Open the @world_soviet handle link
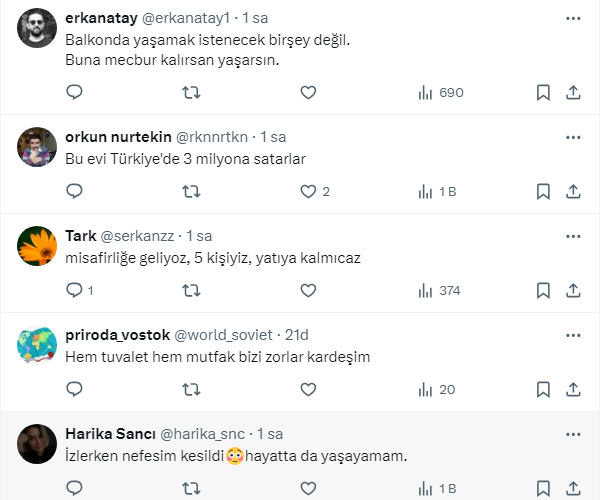Screen dimensions: 604x500 [226, 334]
